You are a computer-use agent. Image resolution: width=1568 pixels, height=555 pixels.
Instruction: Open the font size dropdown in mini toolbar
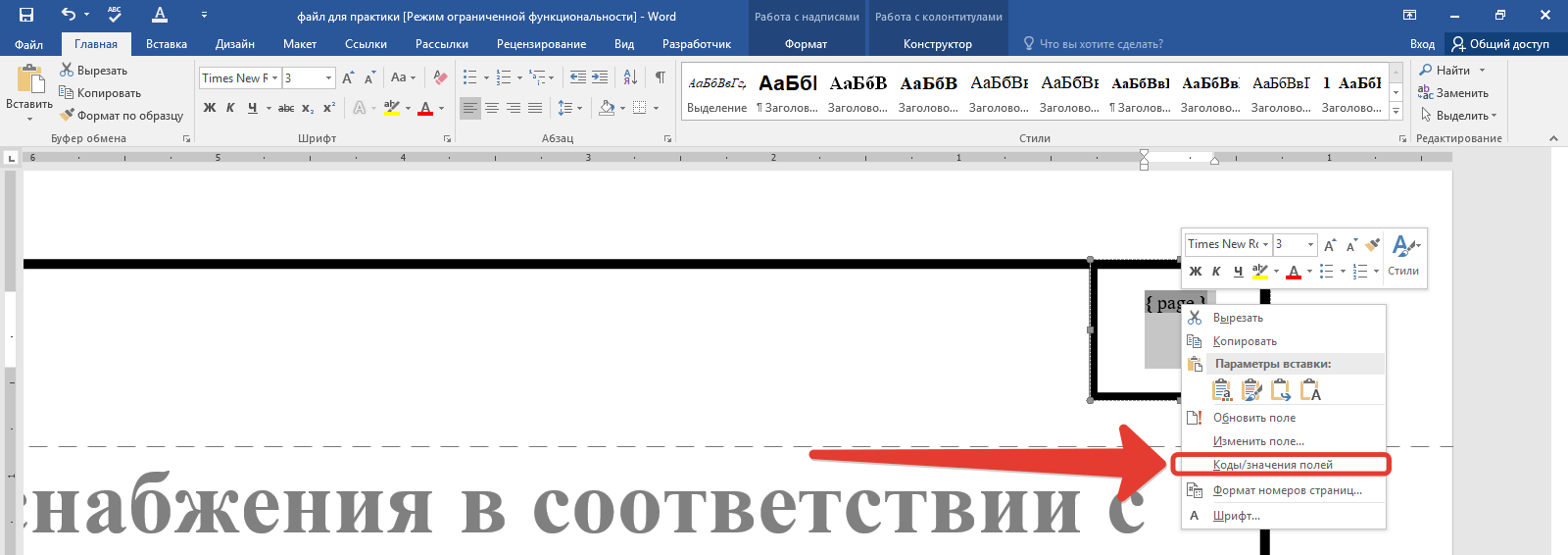(1310, 244)
